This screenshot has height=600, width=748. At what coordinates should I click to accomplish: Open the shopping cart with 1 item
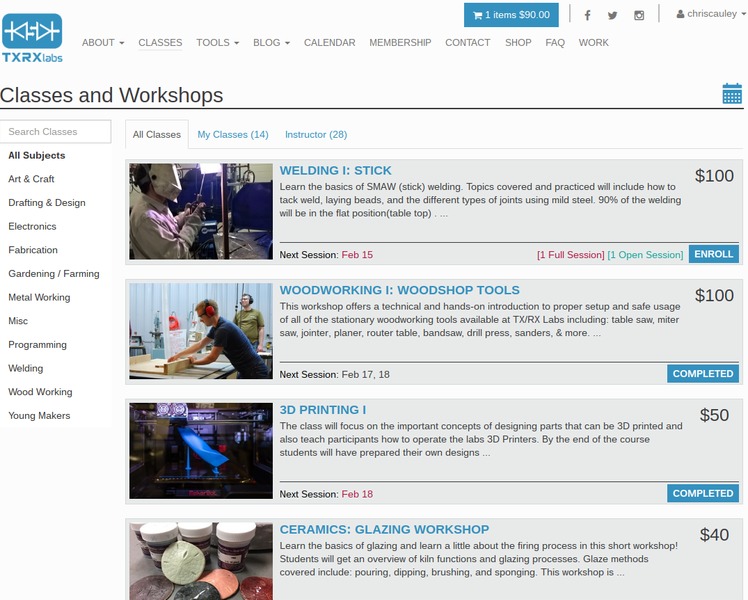pyautogui.click(x=511, y=15)
